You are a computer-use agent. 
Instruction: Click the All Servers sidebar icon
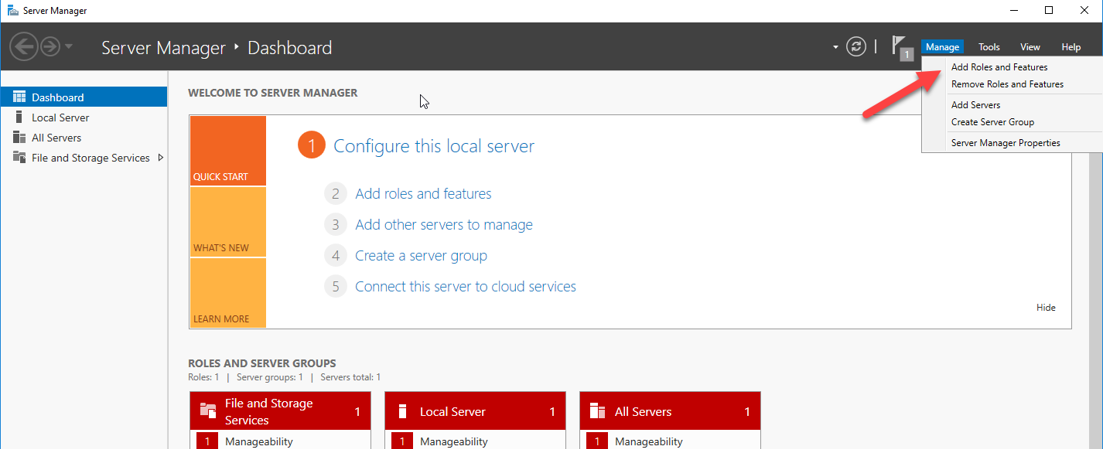(19, 137)
